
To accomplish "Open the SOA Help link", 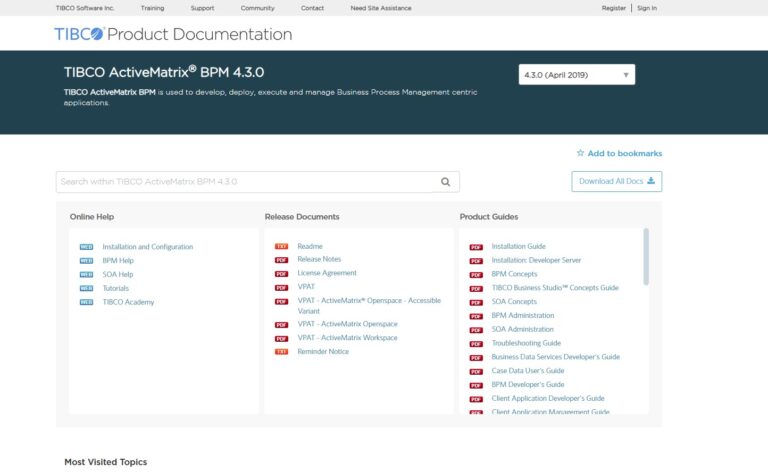I will (x=118, y=274).
